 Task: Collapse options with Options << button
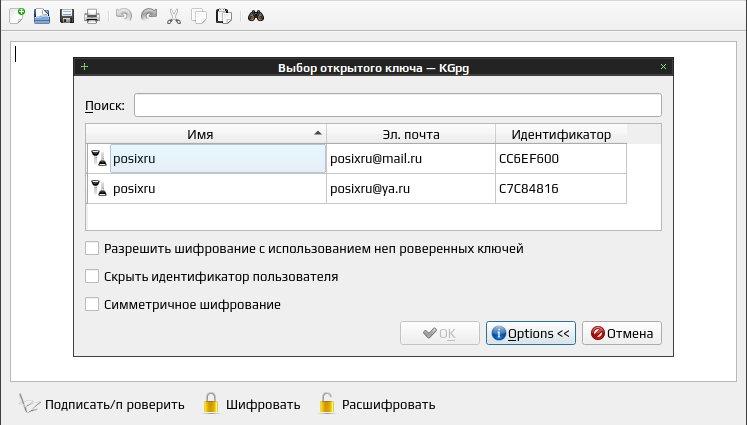point(531,333)
